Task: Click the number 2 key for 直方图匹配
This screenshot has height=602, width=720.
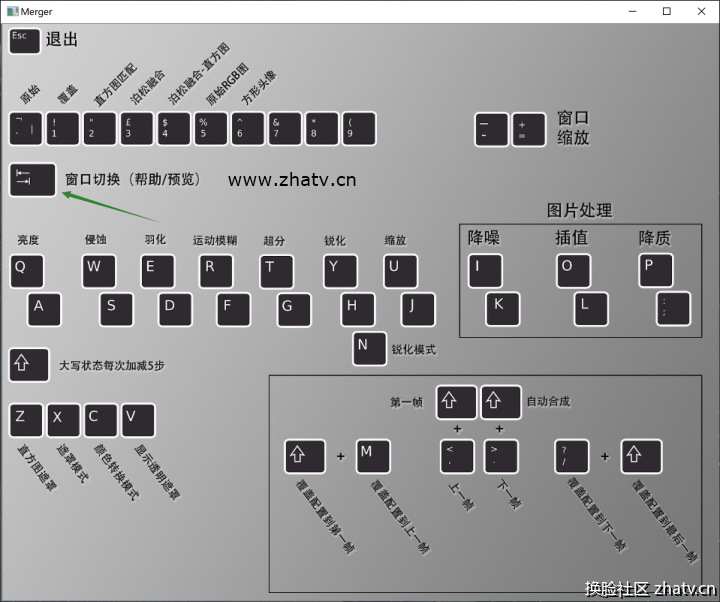Action: coord(100,129)
